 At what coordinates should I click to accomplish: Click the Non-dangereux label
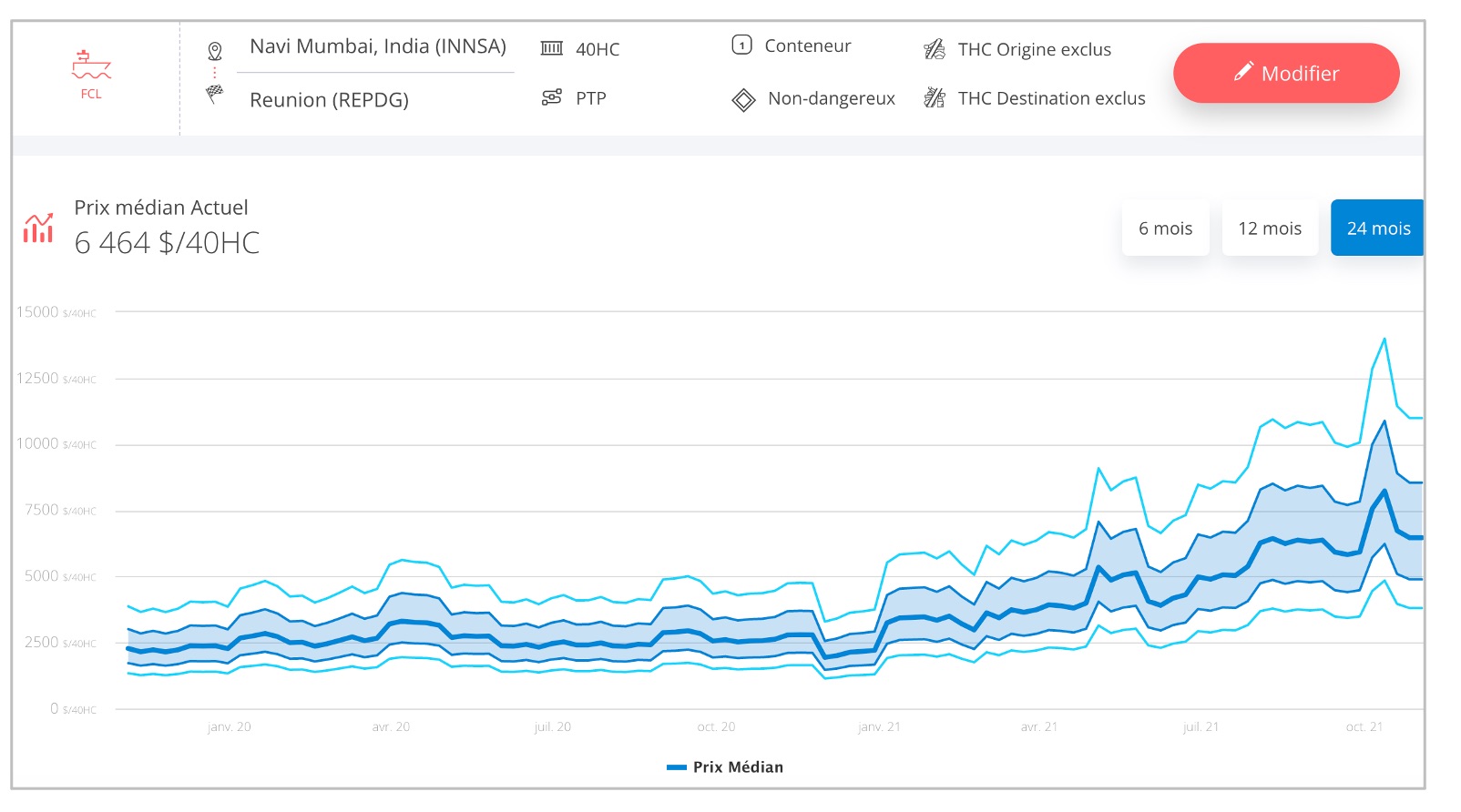tap(832, 98)
